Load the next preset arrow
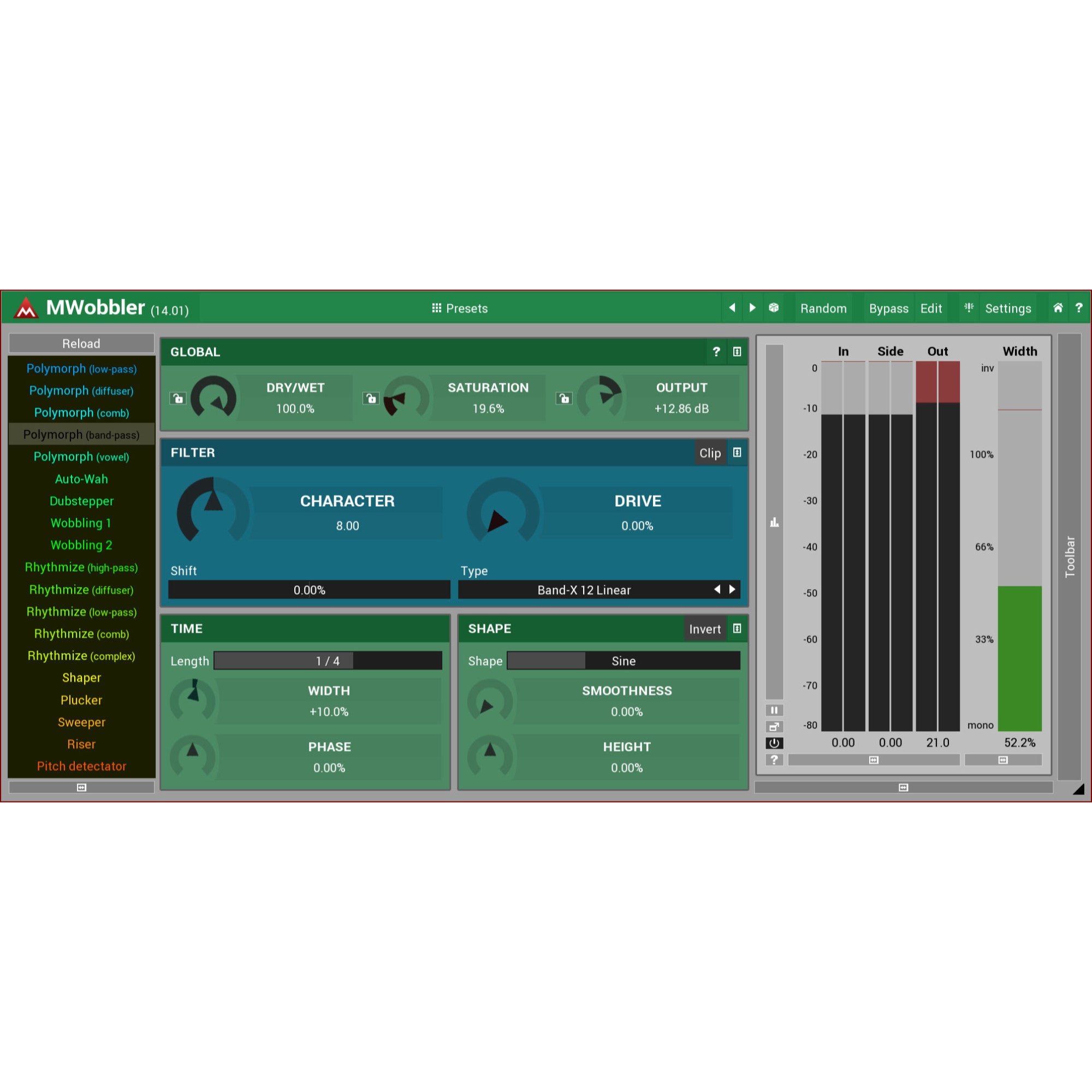1092x1092 pixels. point(752,308)
